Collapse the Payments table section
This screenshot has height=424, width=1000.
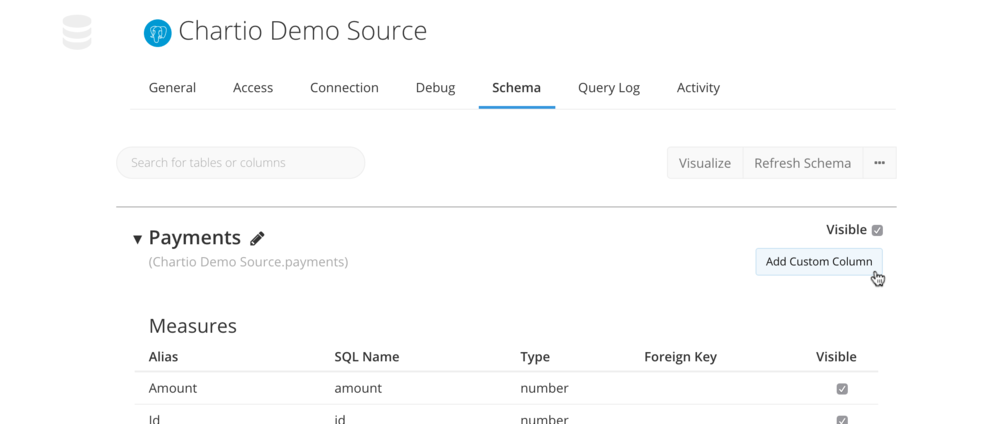tap(137, 240)
